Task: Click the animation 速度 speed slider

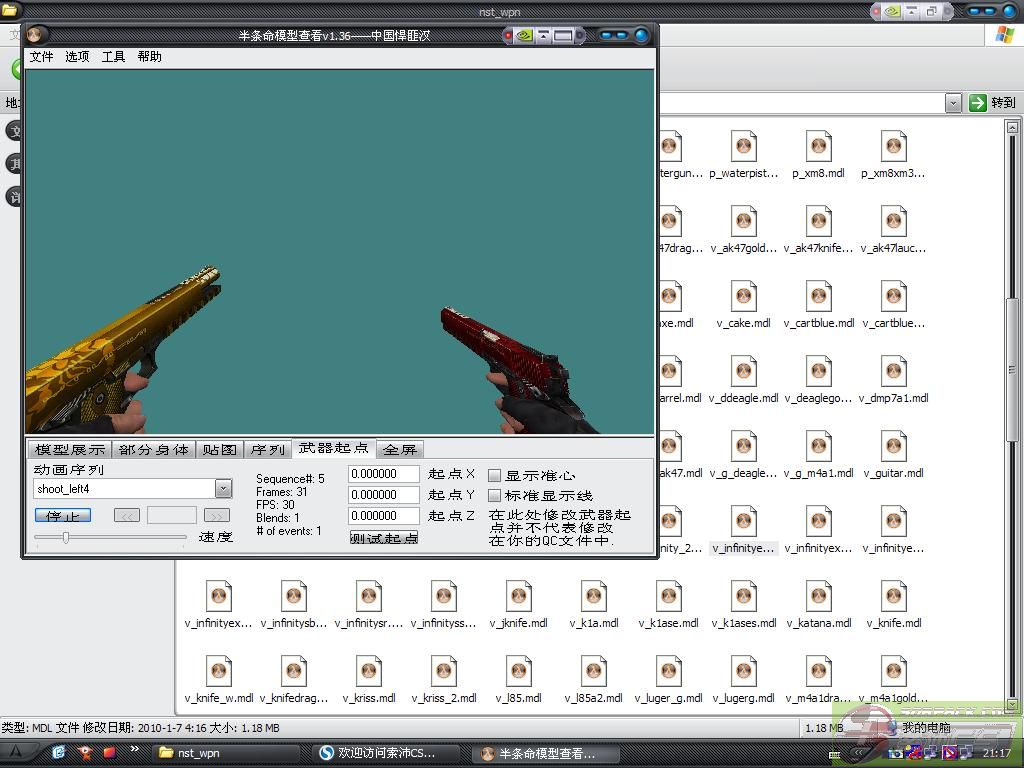Action: [x=110, y=537]
